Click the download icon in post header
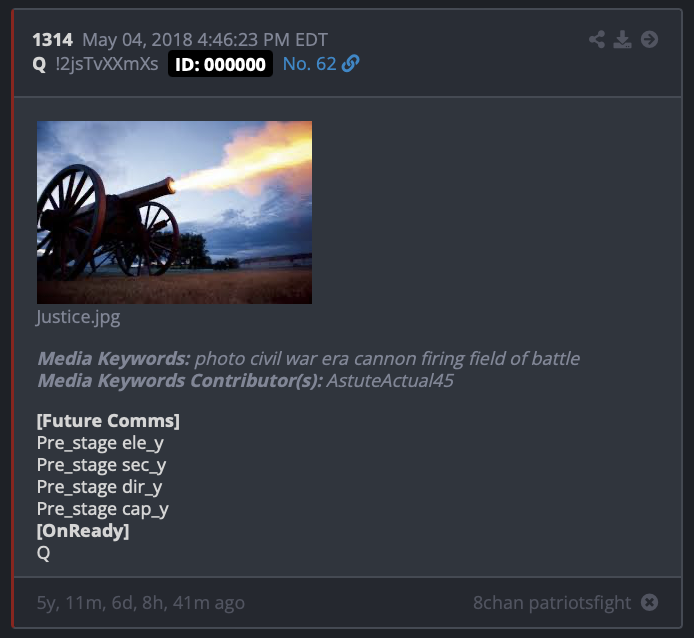This screenshot has width=694, height=638. pos(622,39)
